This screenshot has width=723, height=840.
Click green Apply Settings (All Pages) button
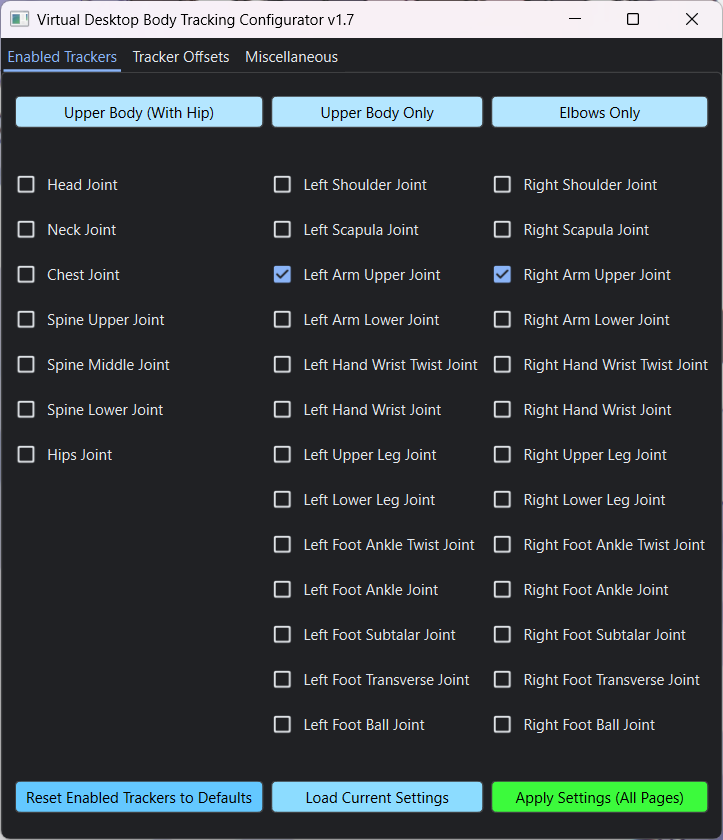tap(599, 797)
